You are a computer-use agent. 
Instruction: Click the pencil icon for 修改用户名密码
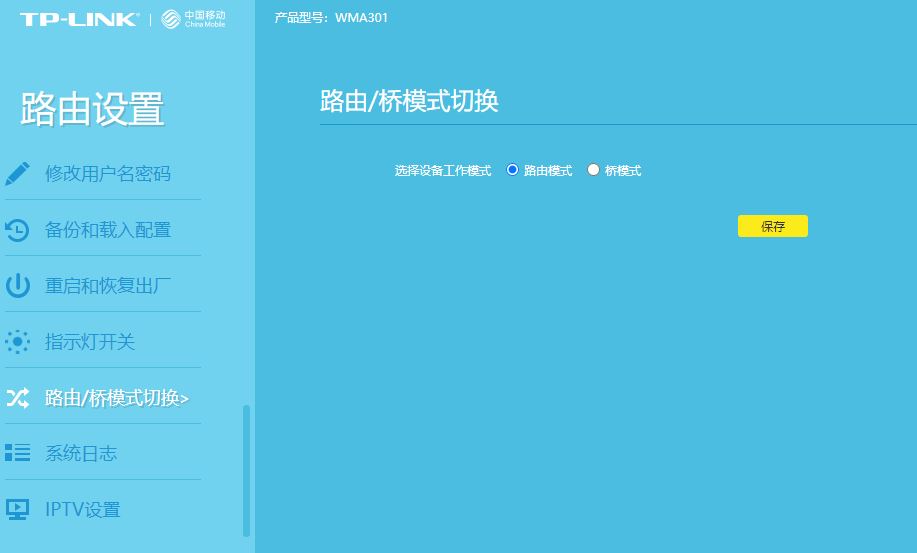tap(18, 174)
